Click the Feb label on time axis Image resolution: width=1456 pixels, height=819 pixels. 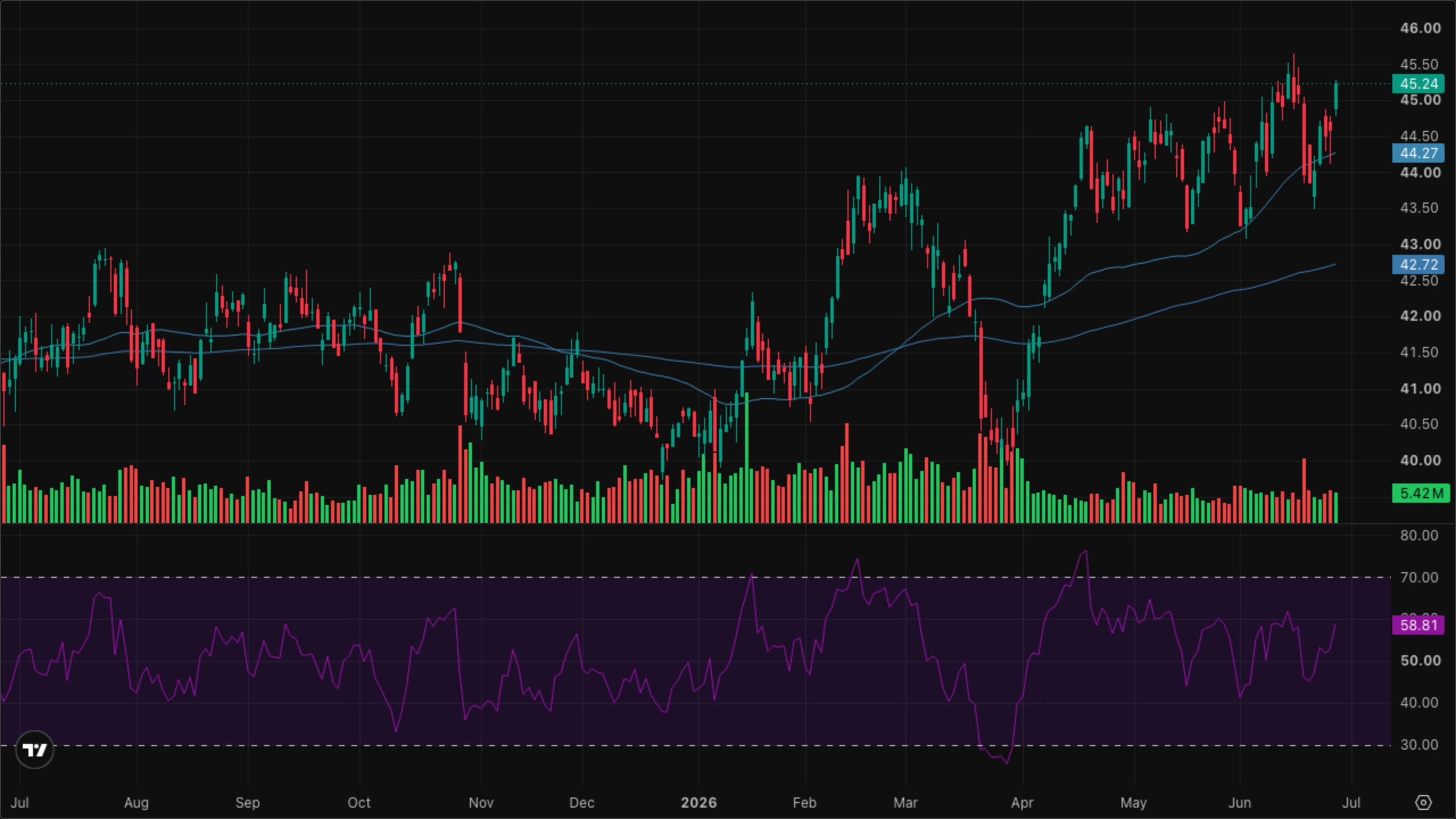805,803
